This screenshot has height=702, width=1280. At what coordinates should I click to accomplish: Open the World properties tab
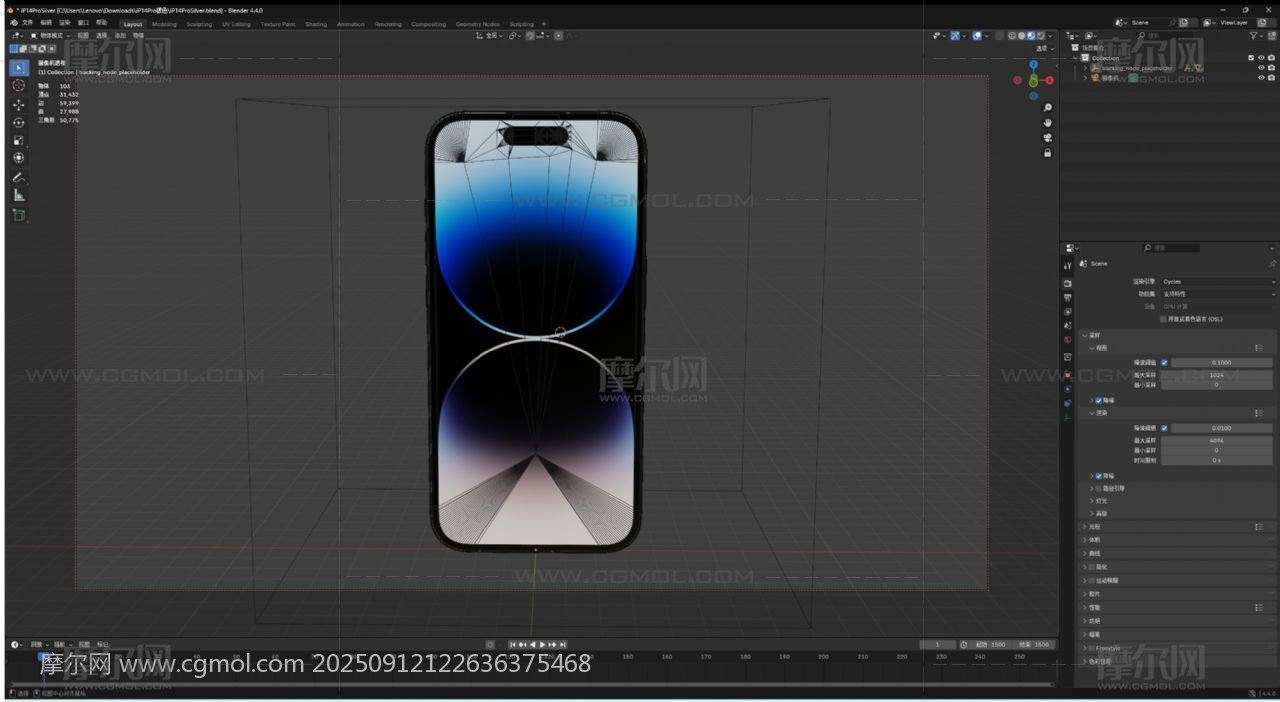point(1068,340)
